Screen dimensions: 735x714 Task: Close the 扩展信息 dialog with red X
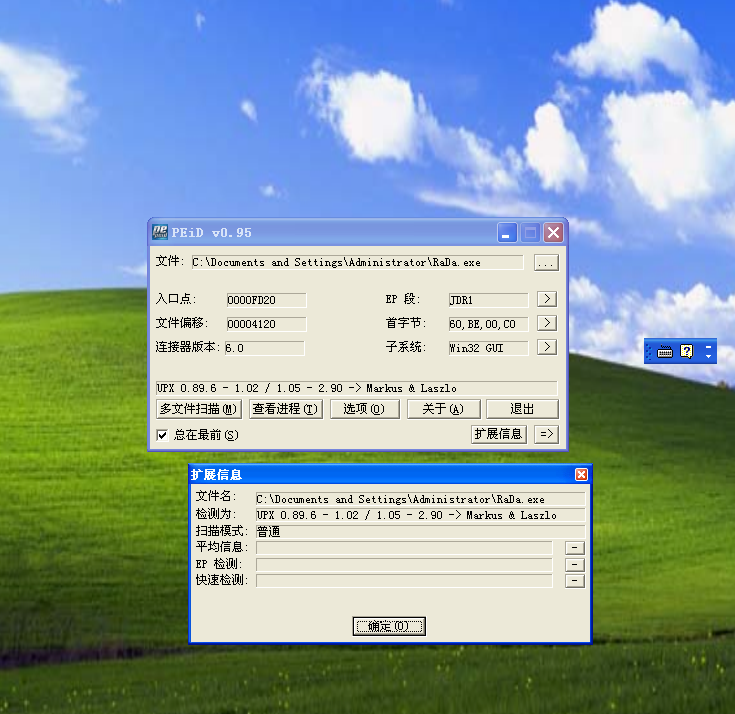[581, 474]
